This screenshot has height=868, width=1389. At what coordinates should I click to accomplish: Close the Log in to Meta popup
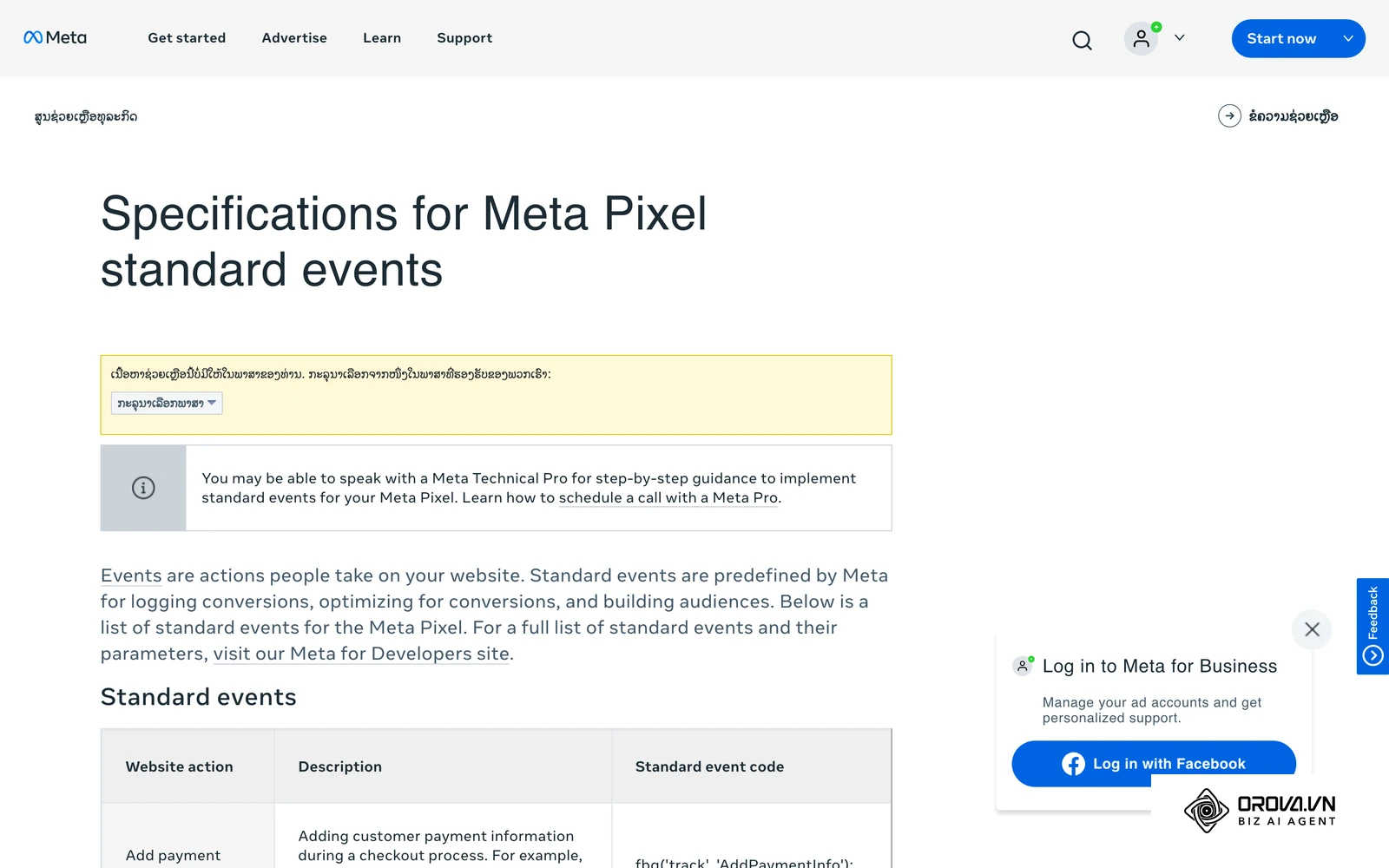pos(1312,629)
